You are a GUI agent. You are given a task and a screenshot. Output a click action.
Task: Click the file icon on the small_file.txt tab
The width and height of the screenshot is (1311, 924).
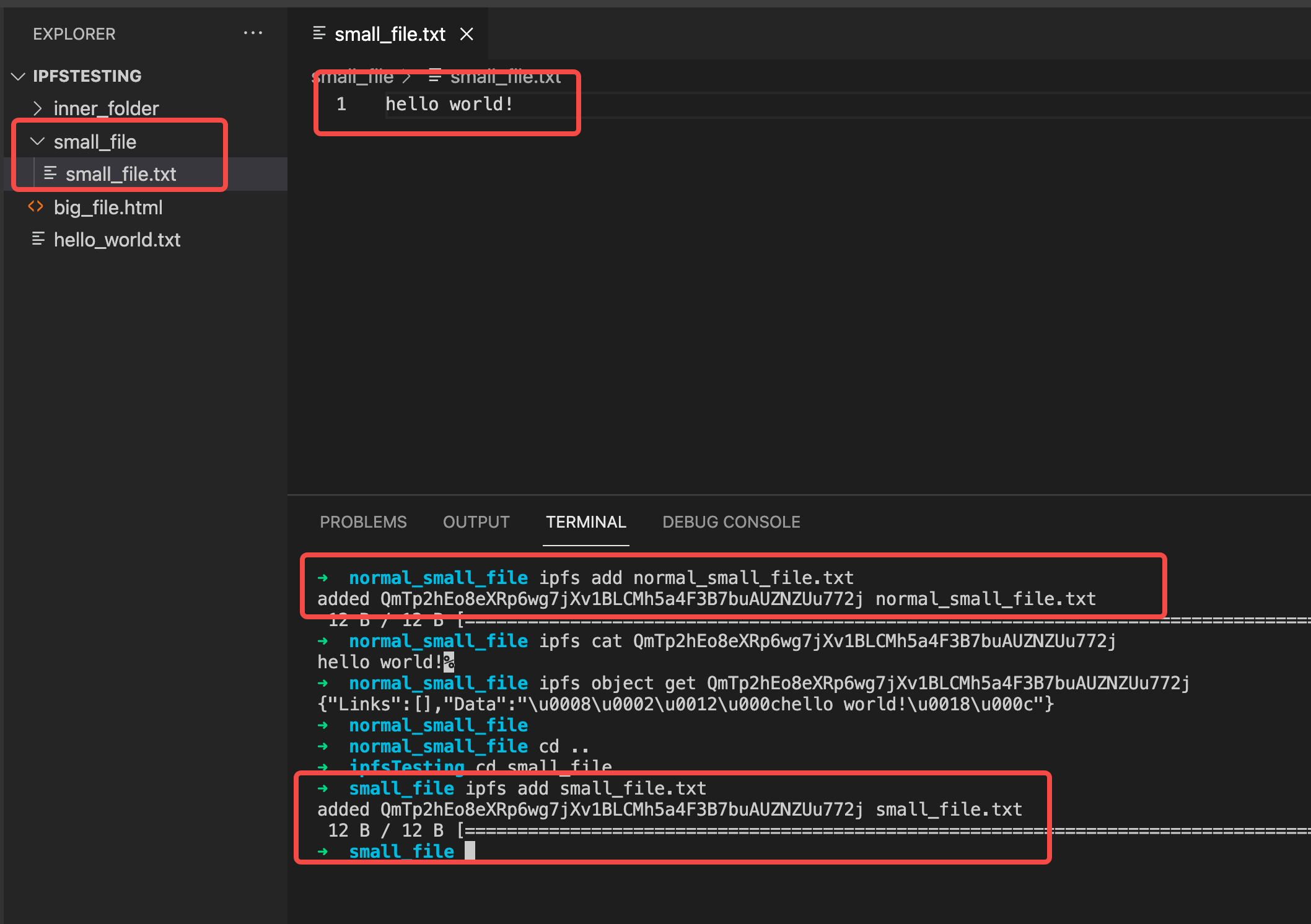click(x=319, y=33)
